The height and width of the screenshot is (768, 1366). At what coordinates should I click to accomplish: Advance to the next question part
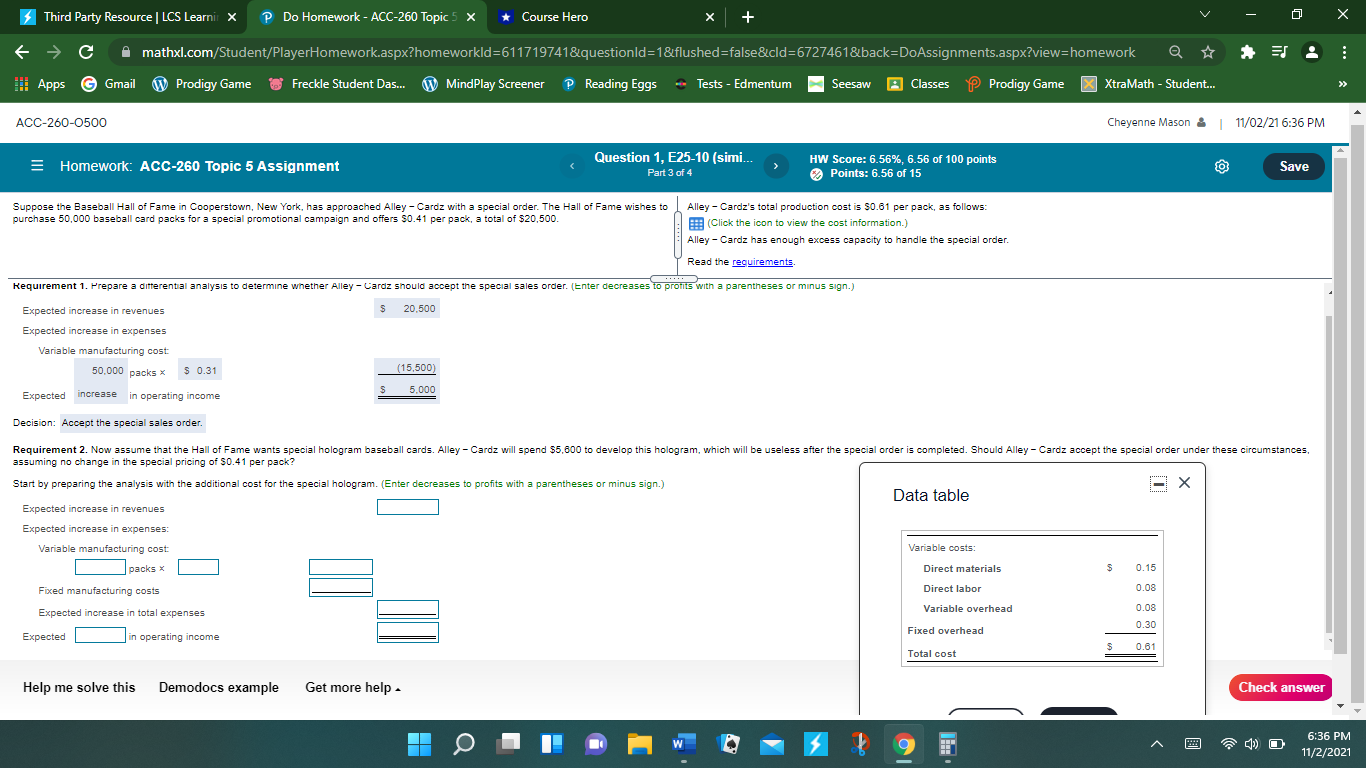pyautogui.click(x=775, y=166)
